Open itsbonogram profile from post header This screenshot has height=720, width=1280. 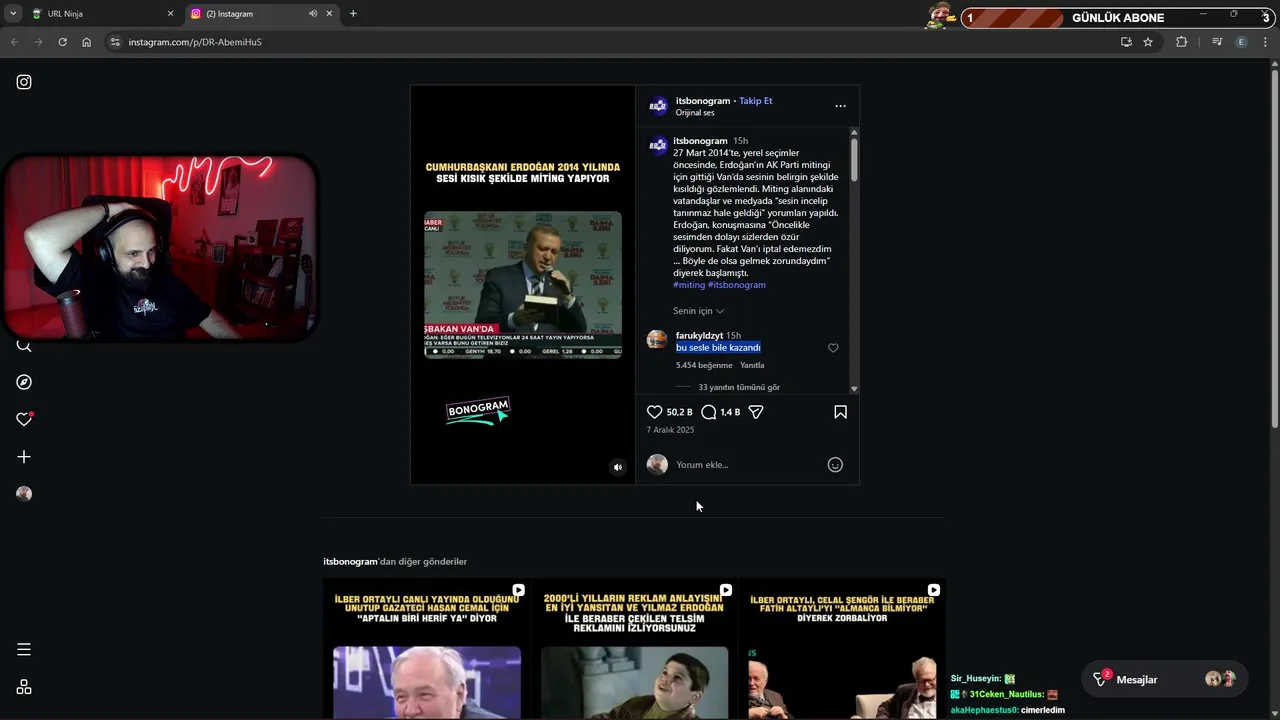(x=703, y=101)
